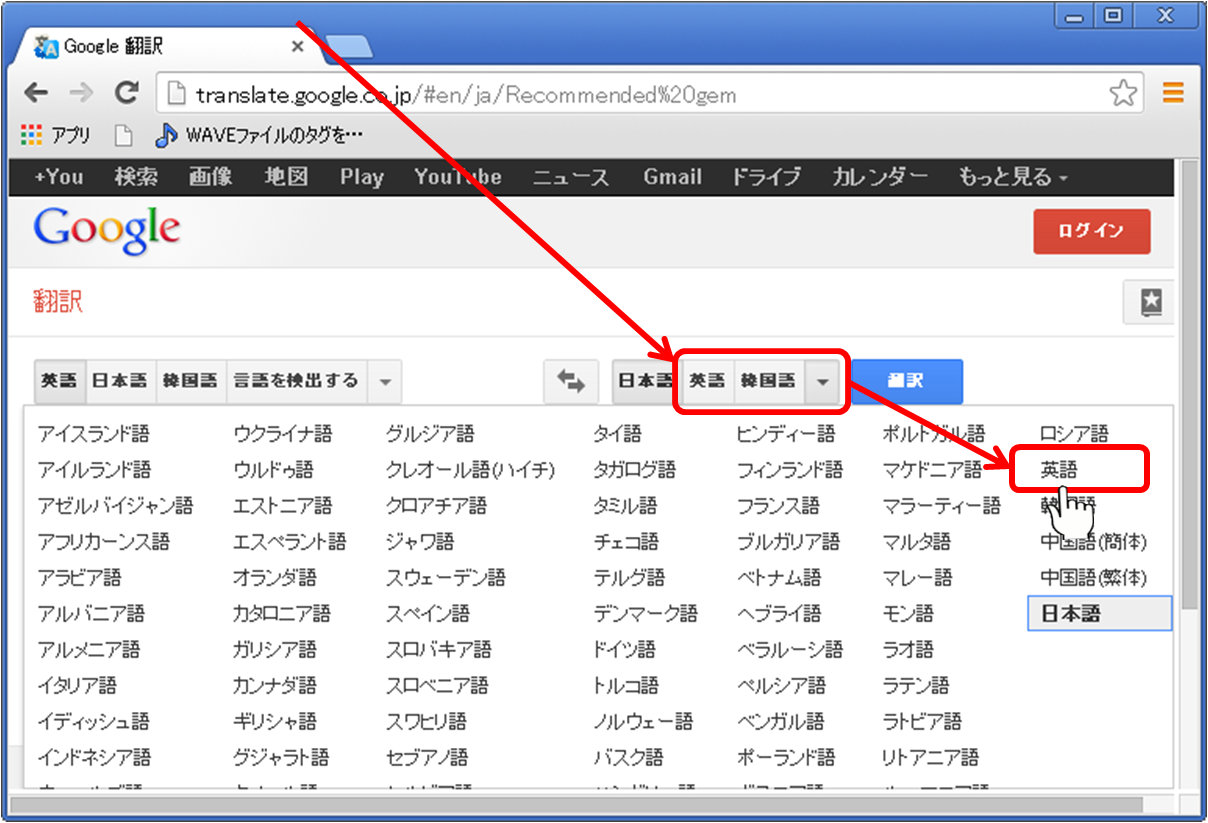This screenshot has width=1208, height=823.
Task: Choose フランス語 from the language list
Action: (x=778, y=506)
